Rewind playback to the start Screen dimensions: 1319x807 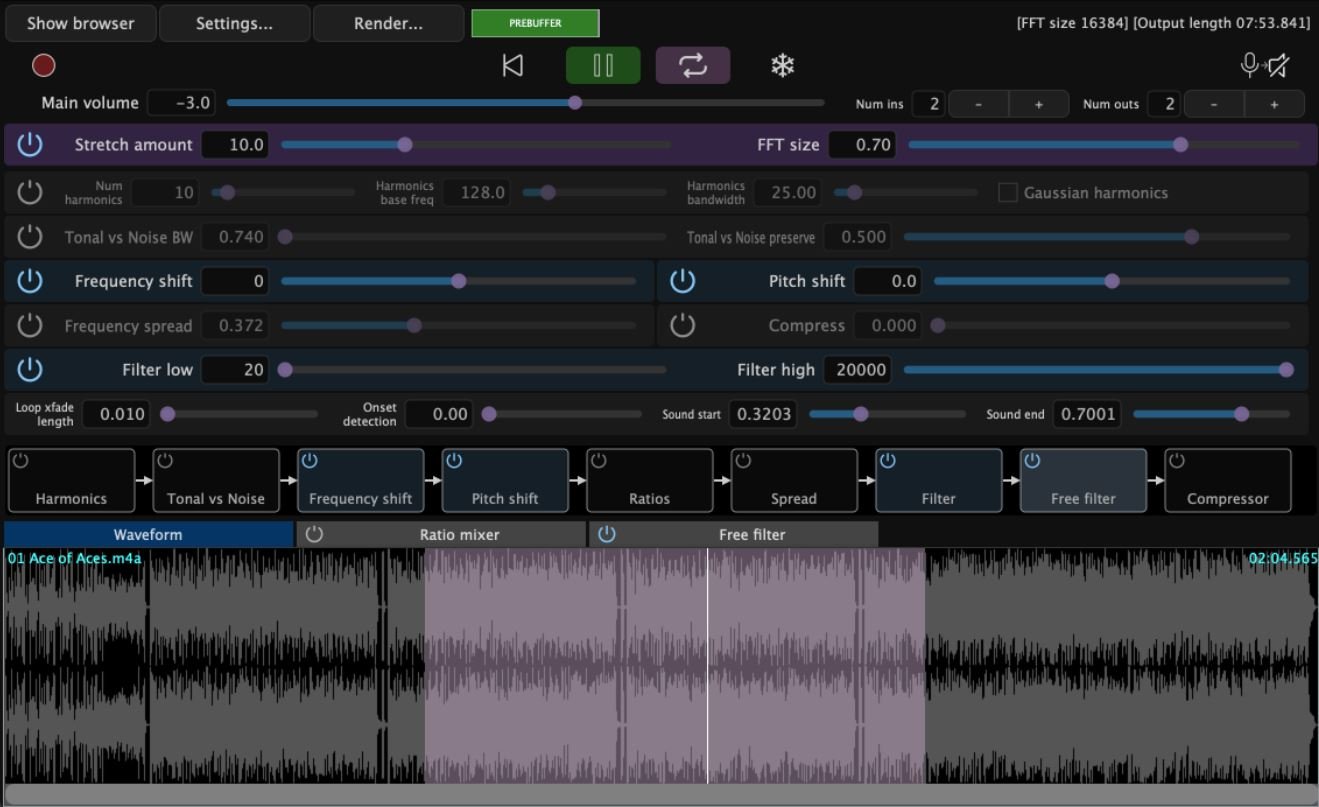click(x=512, y=66)
